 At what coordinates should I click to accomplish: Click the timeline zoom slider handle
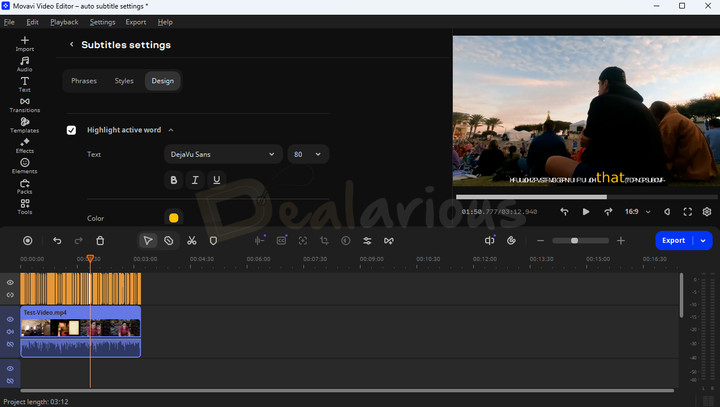(574, 241)
